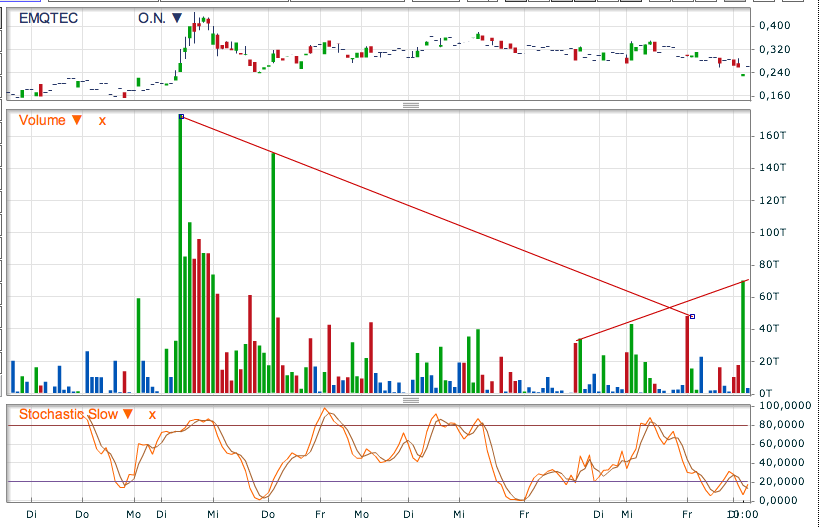Click the 160T volume axis value

tap(773, 136)
